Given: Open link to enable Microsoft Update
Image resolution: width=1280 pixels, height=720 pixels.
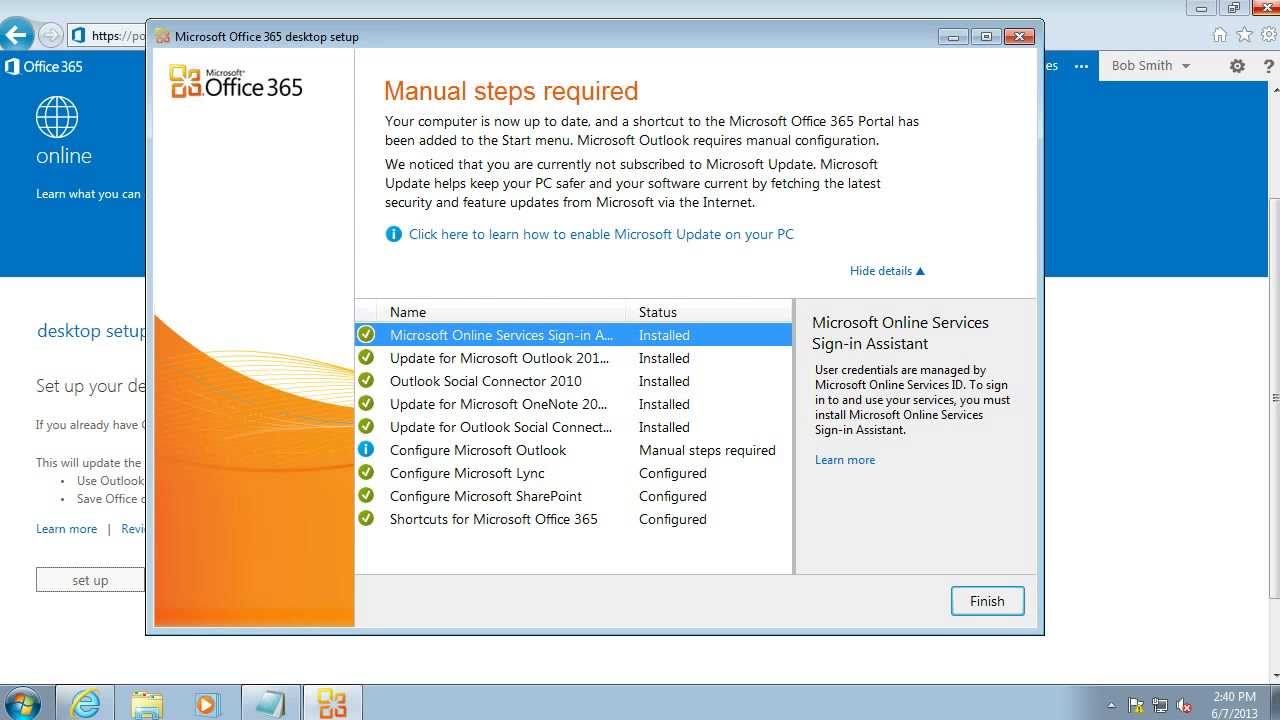Looking at the screenshot, I should [601, 234].
